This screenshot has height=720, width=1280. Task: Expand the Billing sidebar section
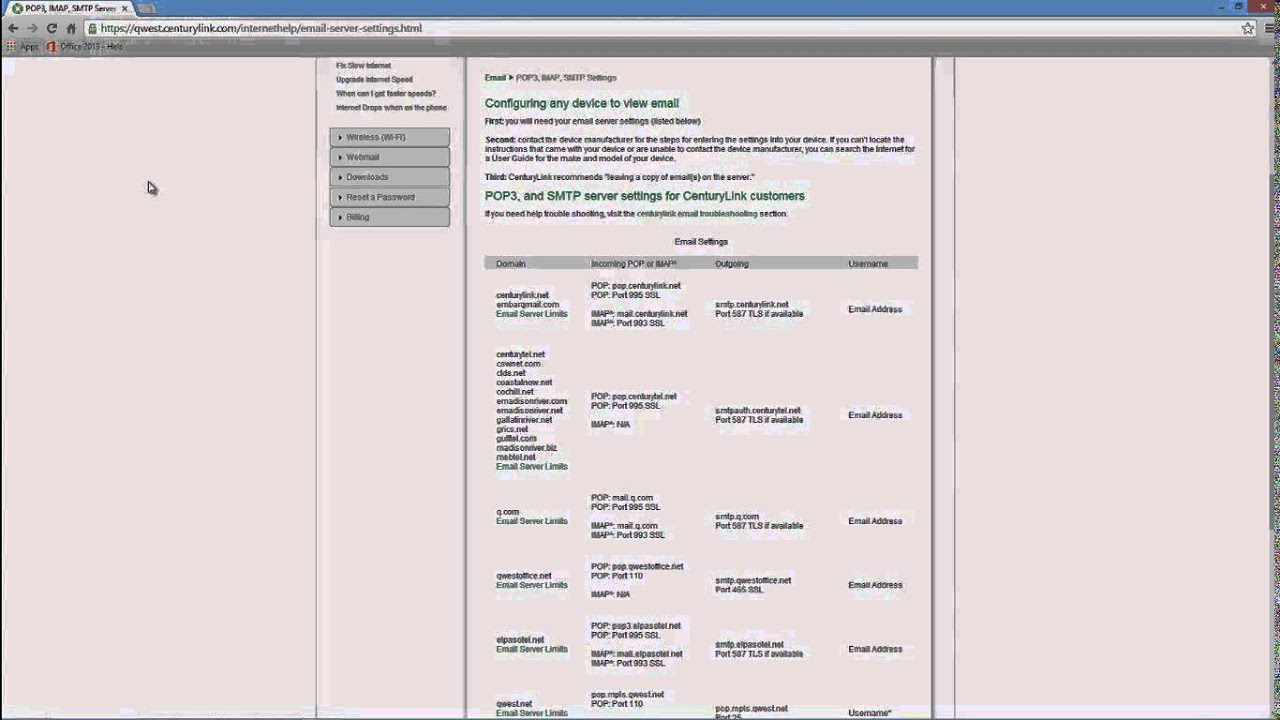pyautogui.click(x=390, y=217)
